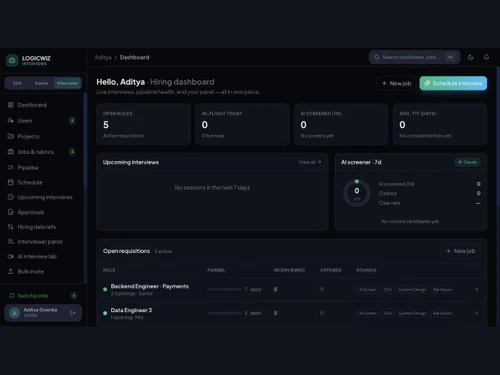This screenshot has height=375, width=500.
Task: Click the Open Roles stat card
Action: tap(143, 124)
